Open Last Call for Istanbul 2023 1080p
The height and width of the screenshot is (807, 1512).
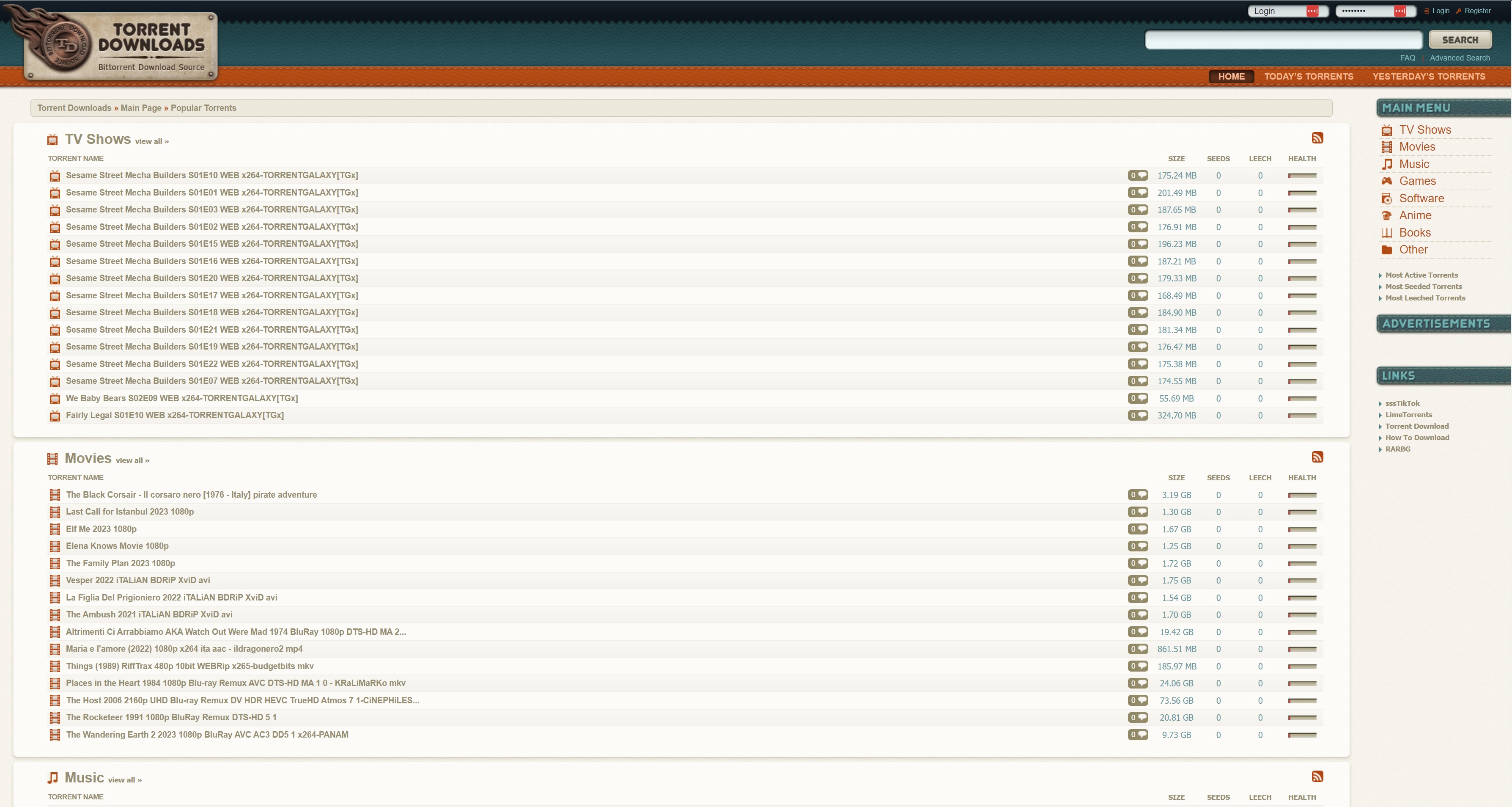pyautogui.click(x=130, y=512)
